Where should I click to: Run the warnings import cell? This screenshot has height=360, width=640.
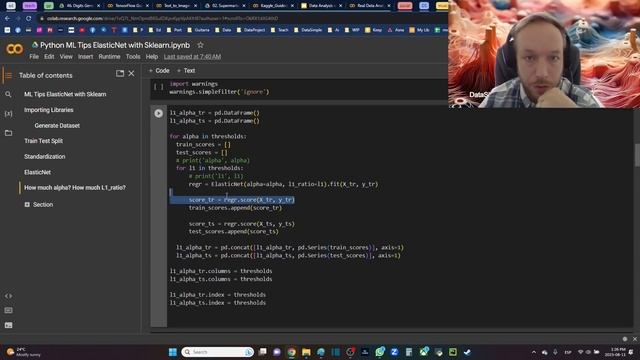(158, 87)
